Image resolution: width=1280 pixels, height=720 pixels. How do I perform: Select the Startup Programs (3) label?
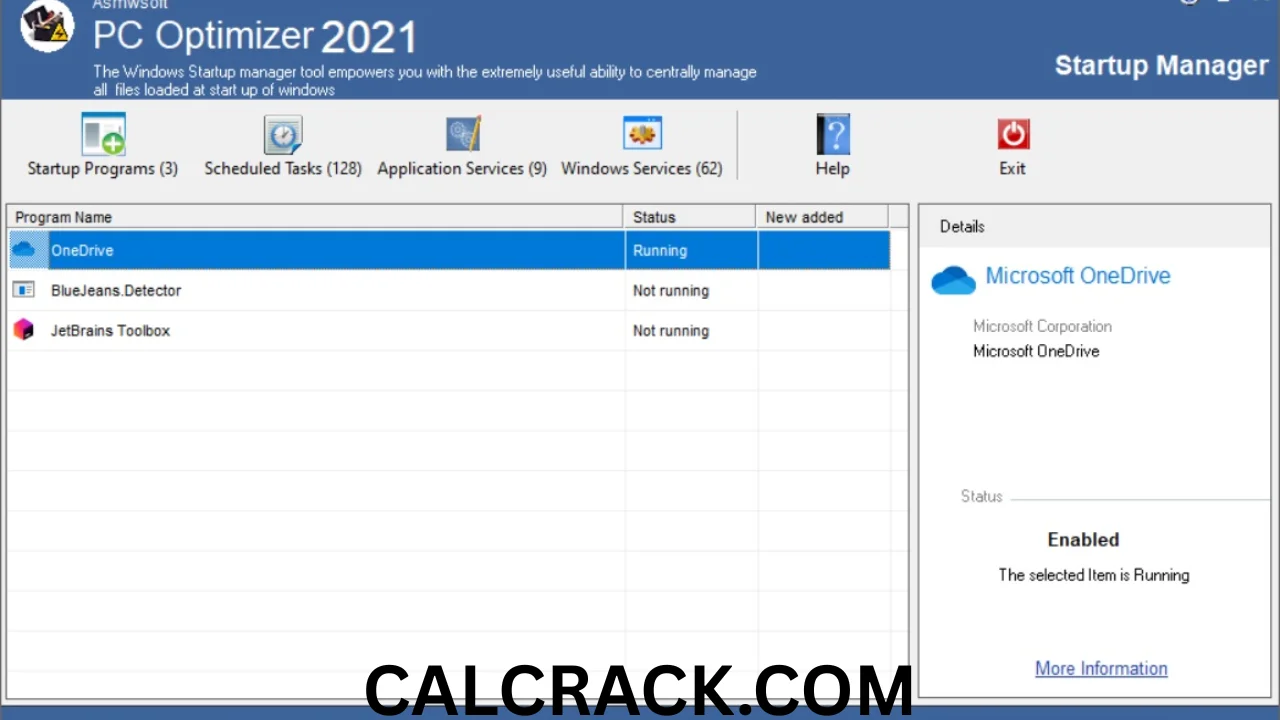(x=103, y=168)
